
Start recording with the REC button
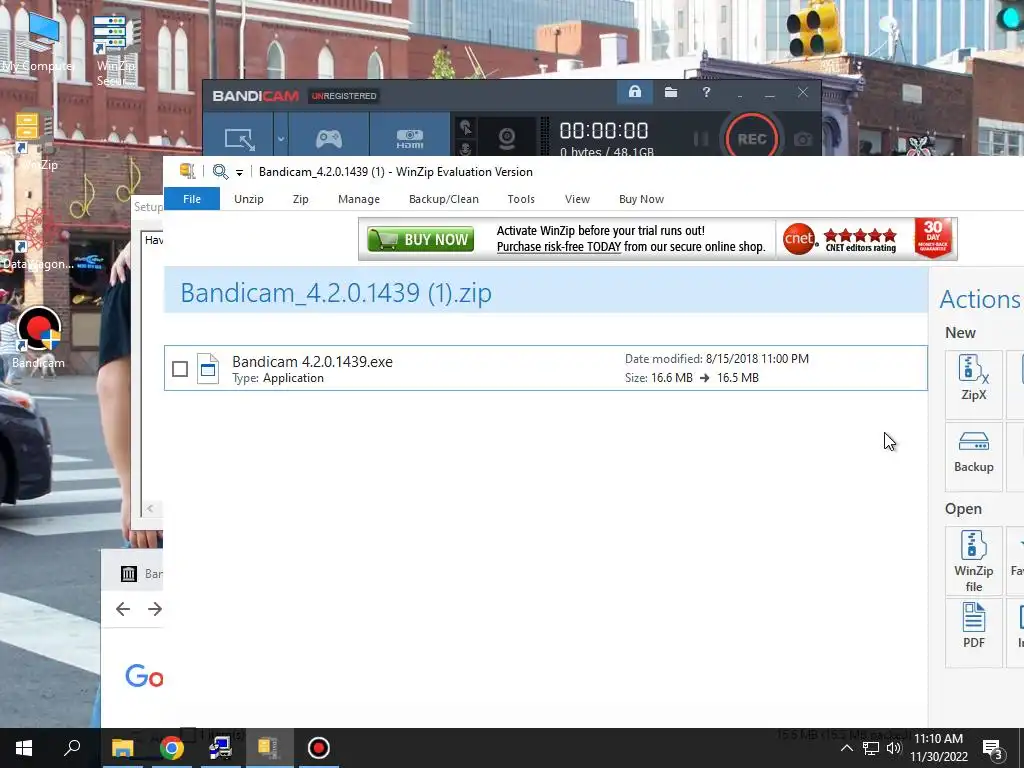(752, 138)
